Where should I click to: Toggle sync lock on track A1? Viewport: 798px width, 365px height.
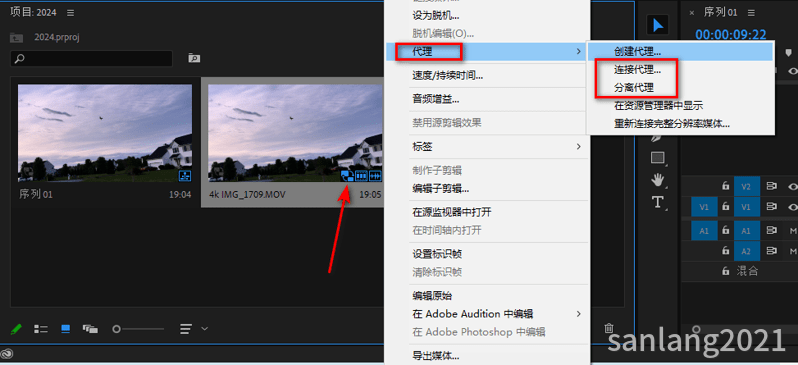click(772, 231)
